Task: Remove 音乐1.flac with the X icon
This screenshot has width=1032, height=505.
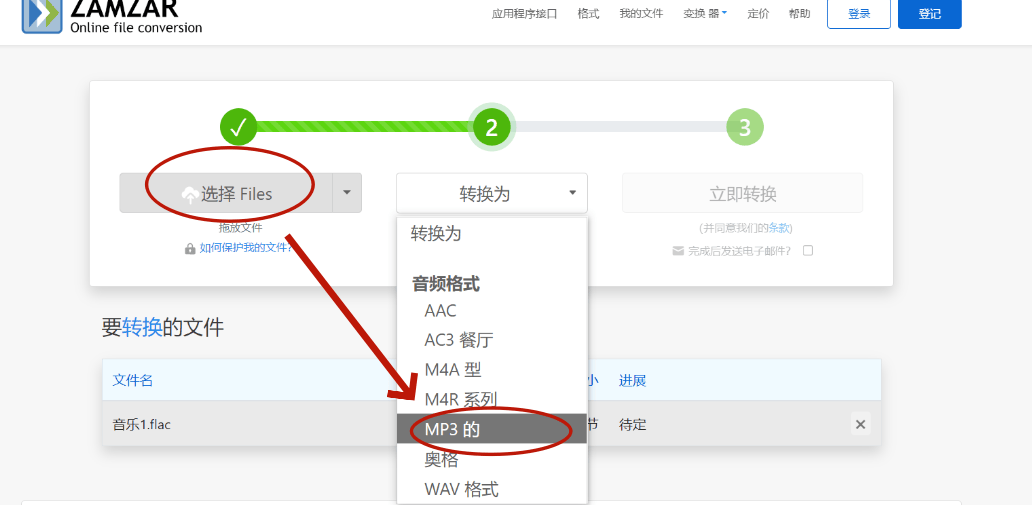Action: pyautogui.click(x=860, y=424)
